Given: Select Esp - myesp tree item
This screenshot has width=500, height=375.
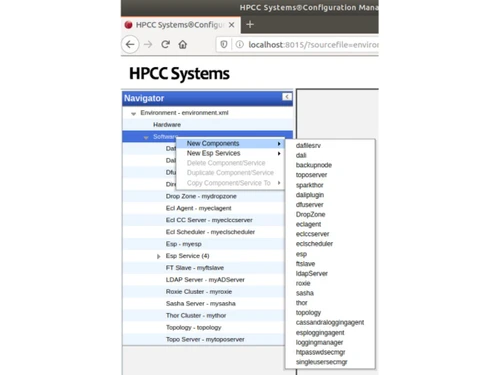Looking at the screenshot, I should 183,244.
